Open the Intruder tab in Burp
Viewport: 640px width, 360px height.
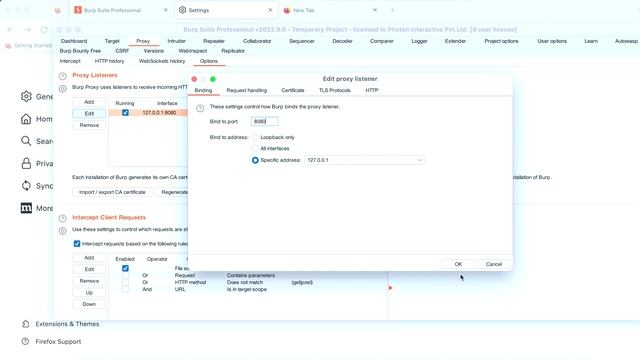[x=176, y=41]
